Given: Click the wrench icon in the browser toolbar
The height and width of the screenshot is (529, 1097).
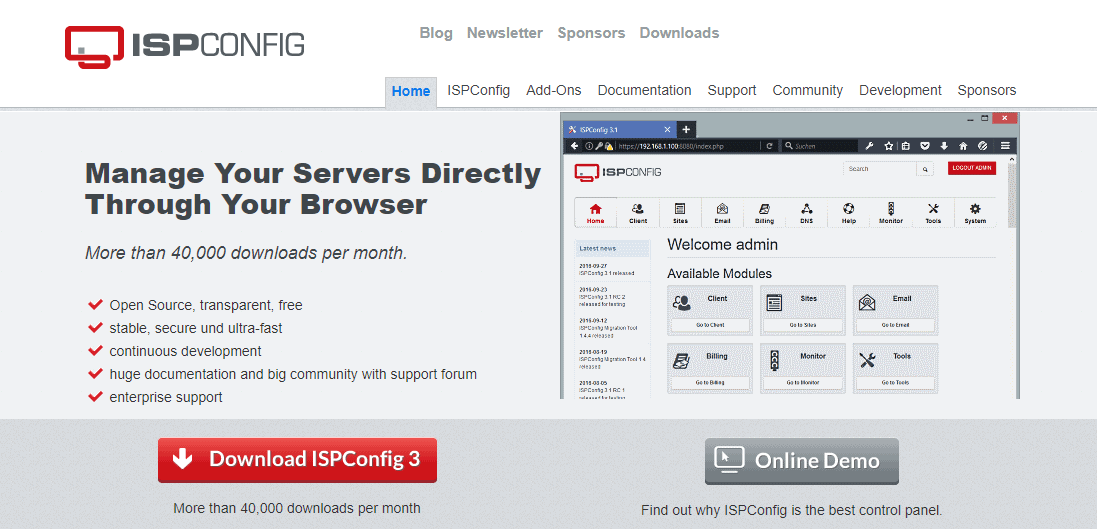Looking at the screenshot, I should pyautogui.click(x=869, y=146).
